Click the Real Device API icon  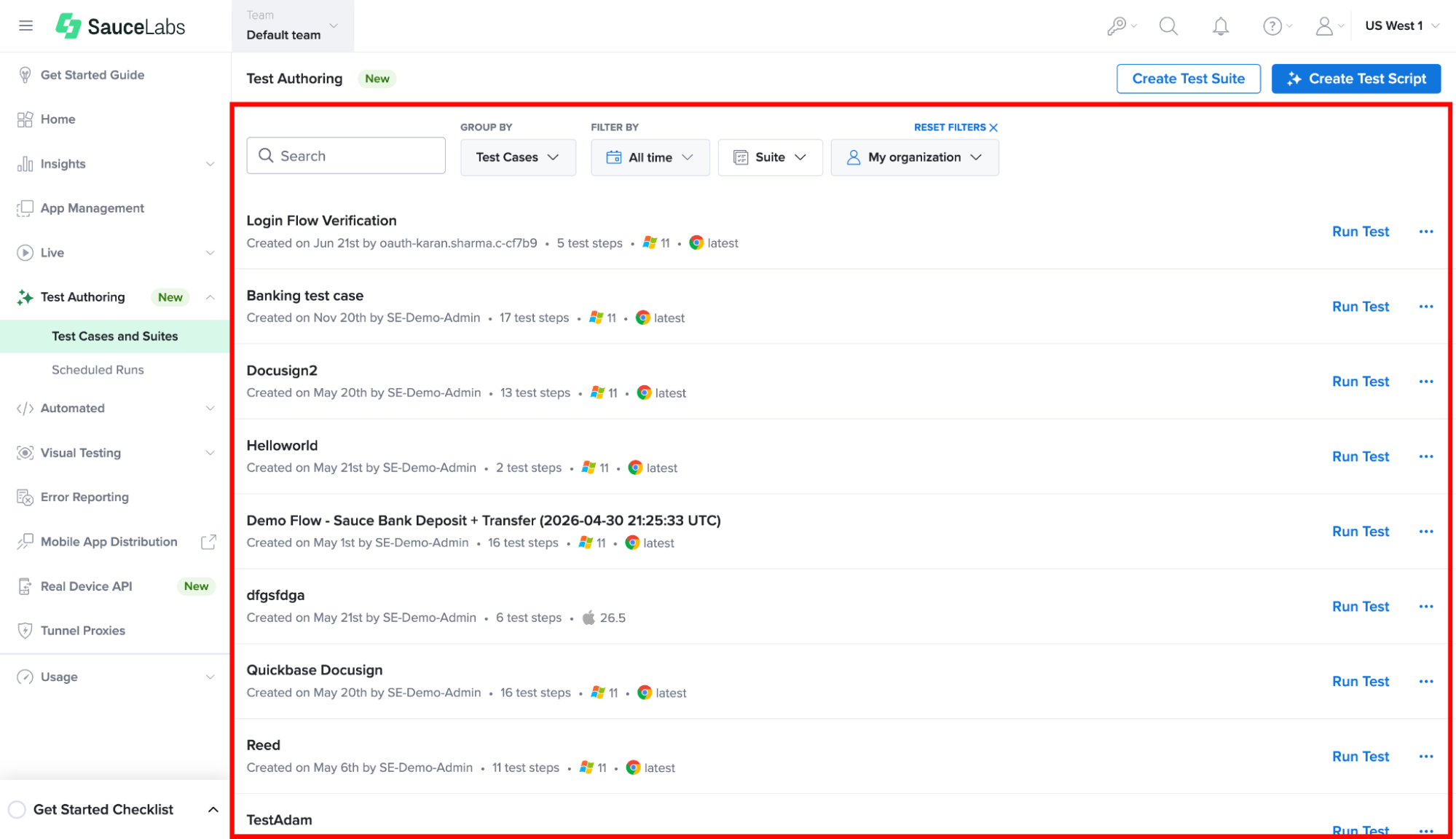point(25,586)
